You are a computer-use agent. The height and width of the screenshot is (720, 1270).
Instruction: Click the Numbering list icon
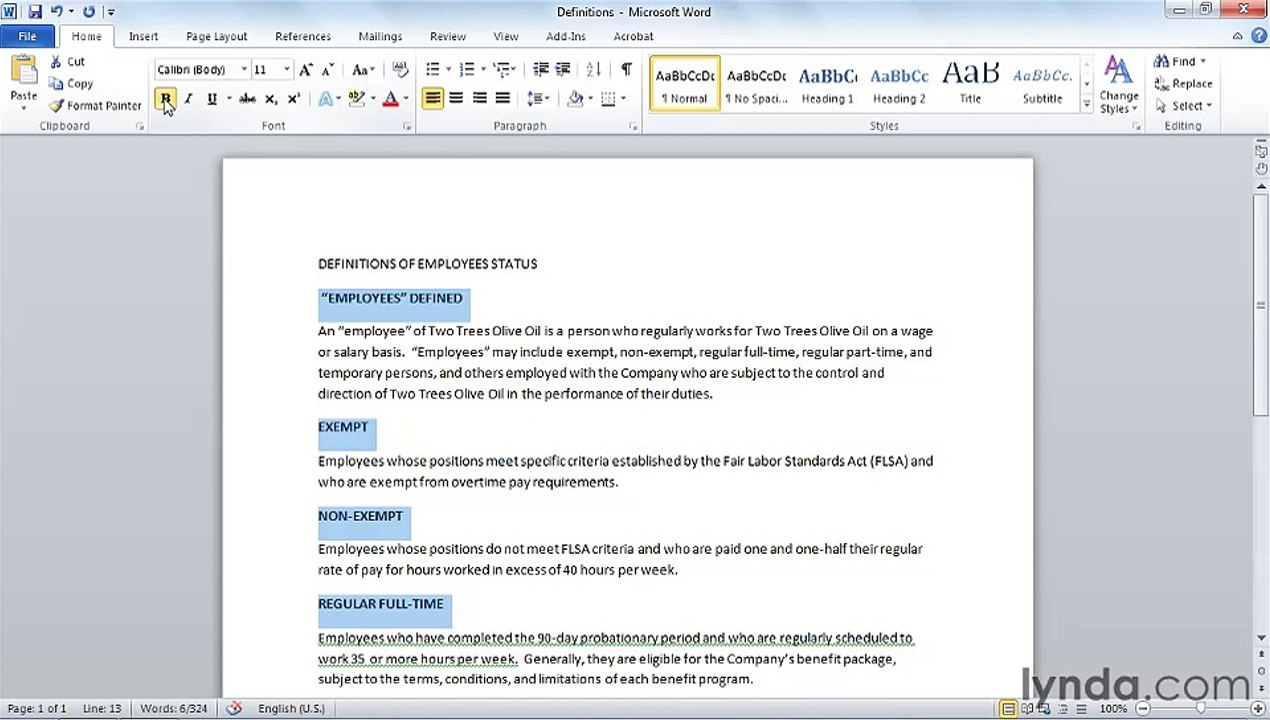pyautogui.click(x=466, y=69)
